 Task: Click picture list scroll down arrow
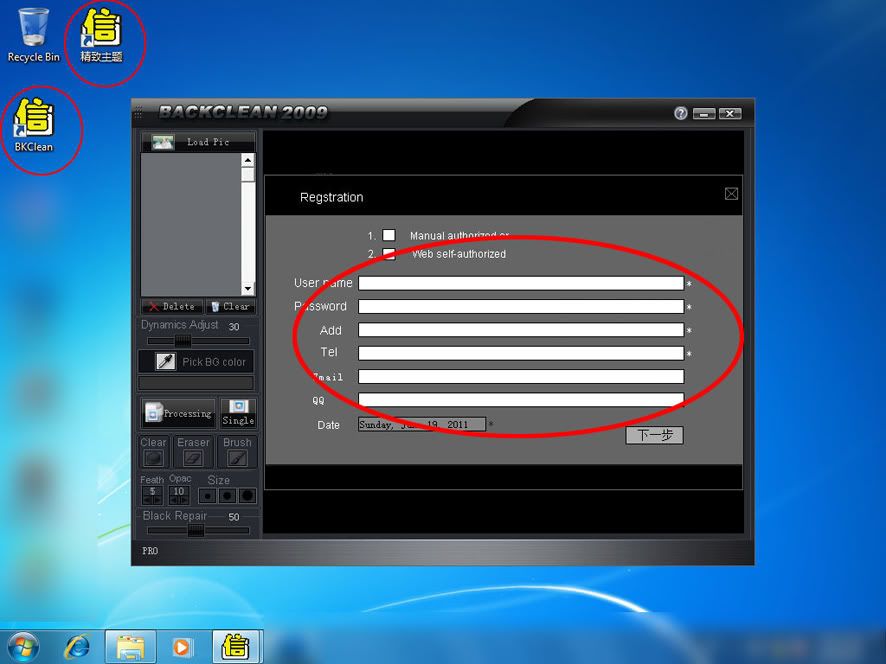click(247, 289)
